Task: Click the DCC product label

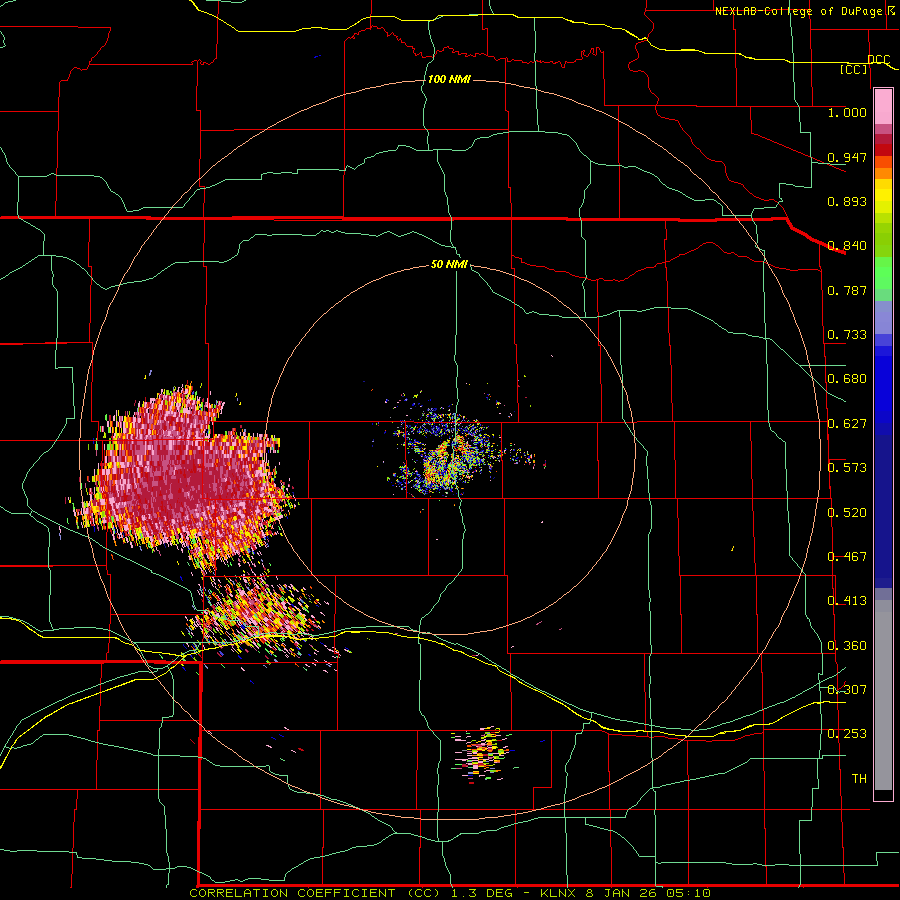Action: coord(878,59)
